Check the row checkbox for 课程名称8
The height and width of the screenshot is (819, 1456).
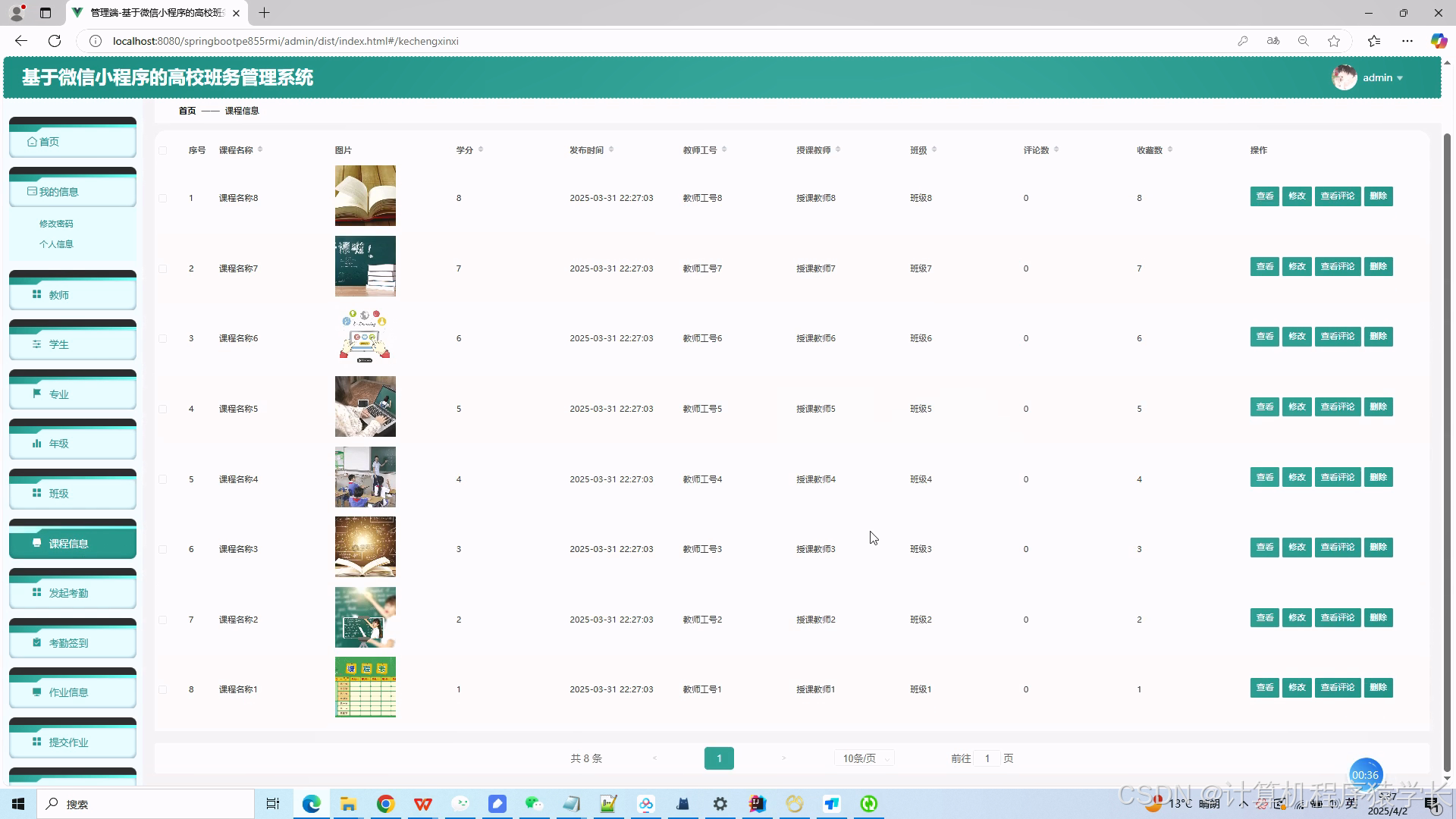tap(163, 198)
